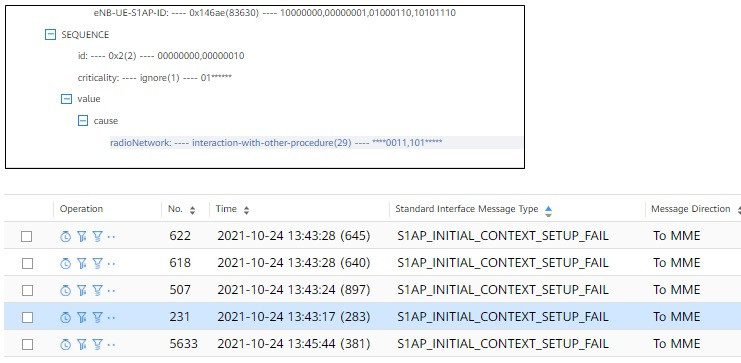Select the id 0x2(2) line
Viewport: 741px width, 363px height.
pos(161,56)
